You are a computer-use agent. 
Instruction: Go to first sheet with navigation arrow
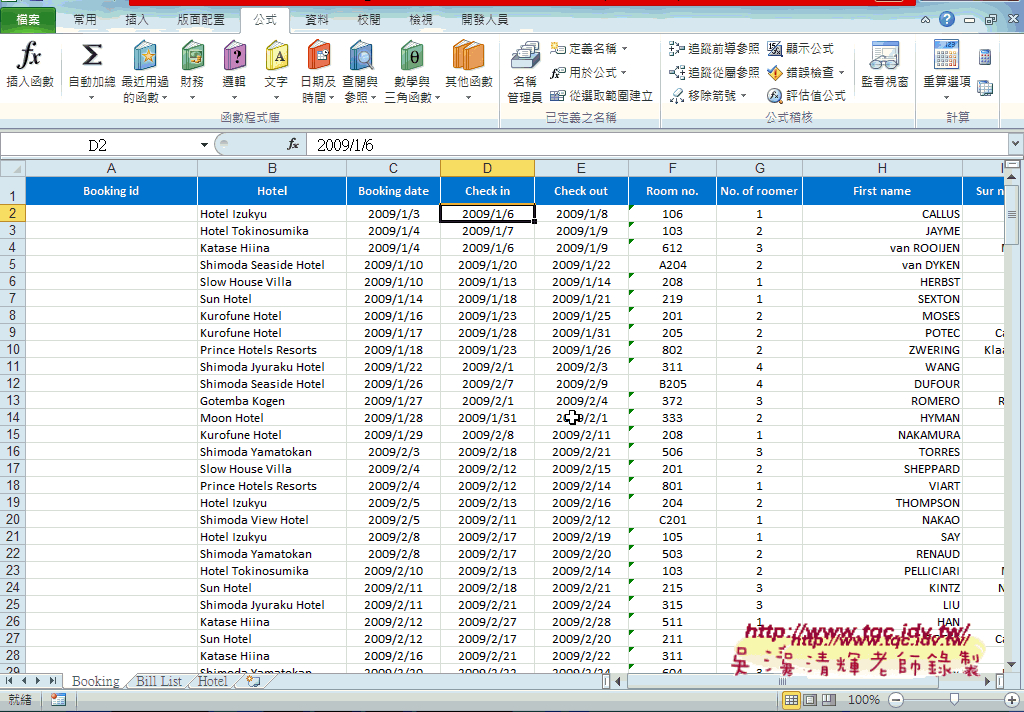(10, 681)
